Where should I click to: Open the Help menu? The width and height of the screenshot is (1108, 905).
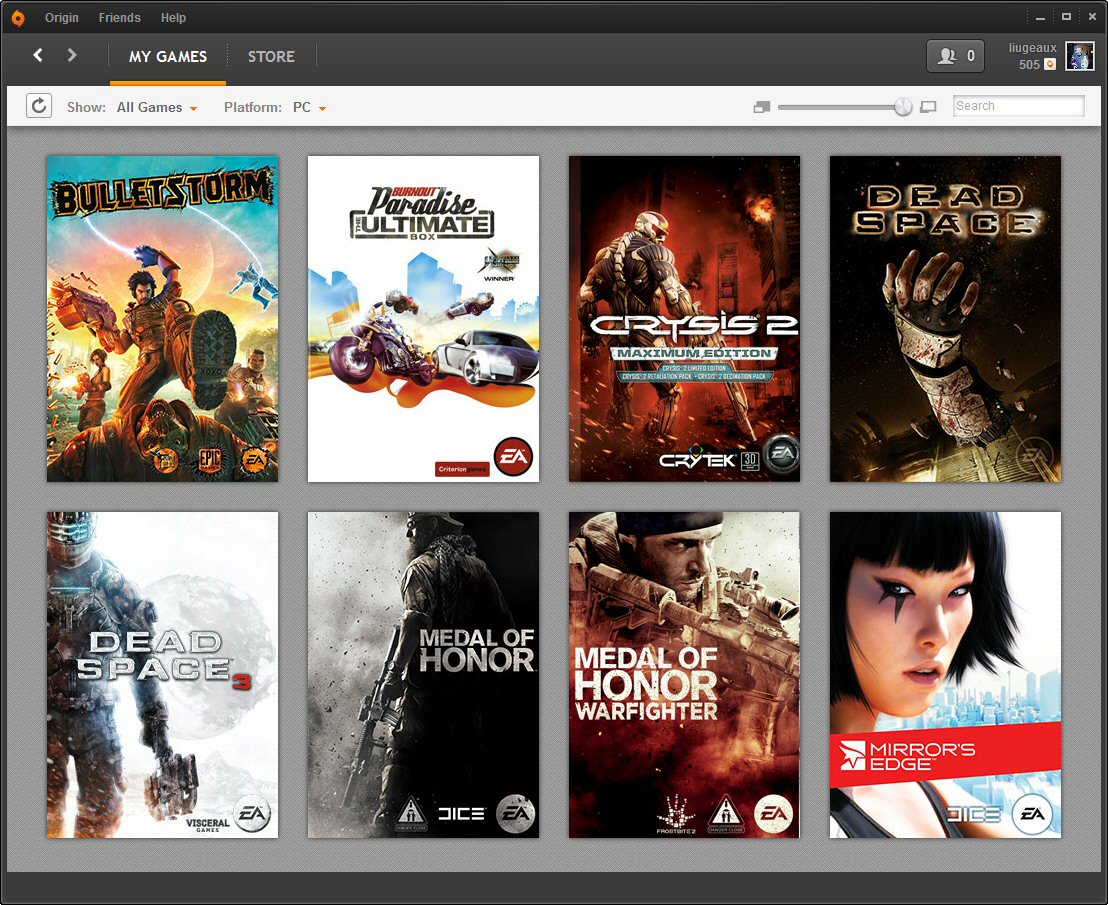tap(173, 18)
